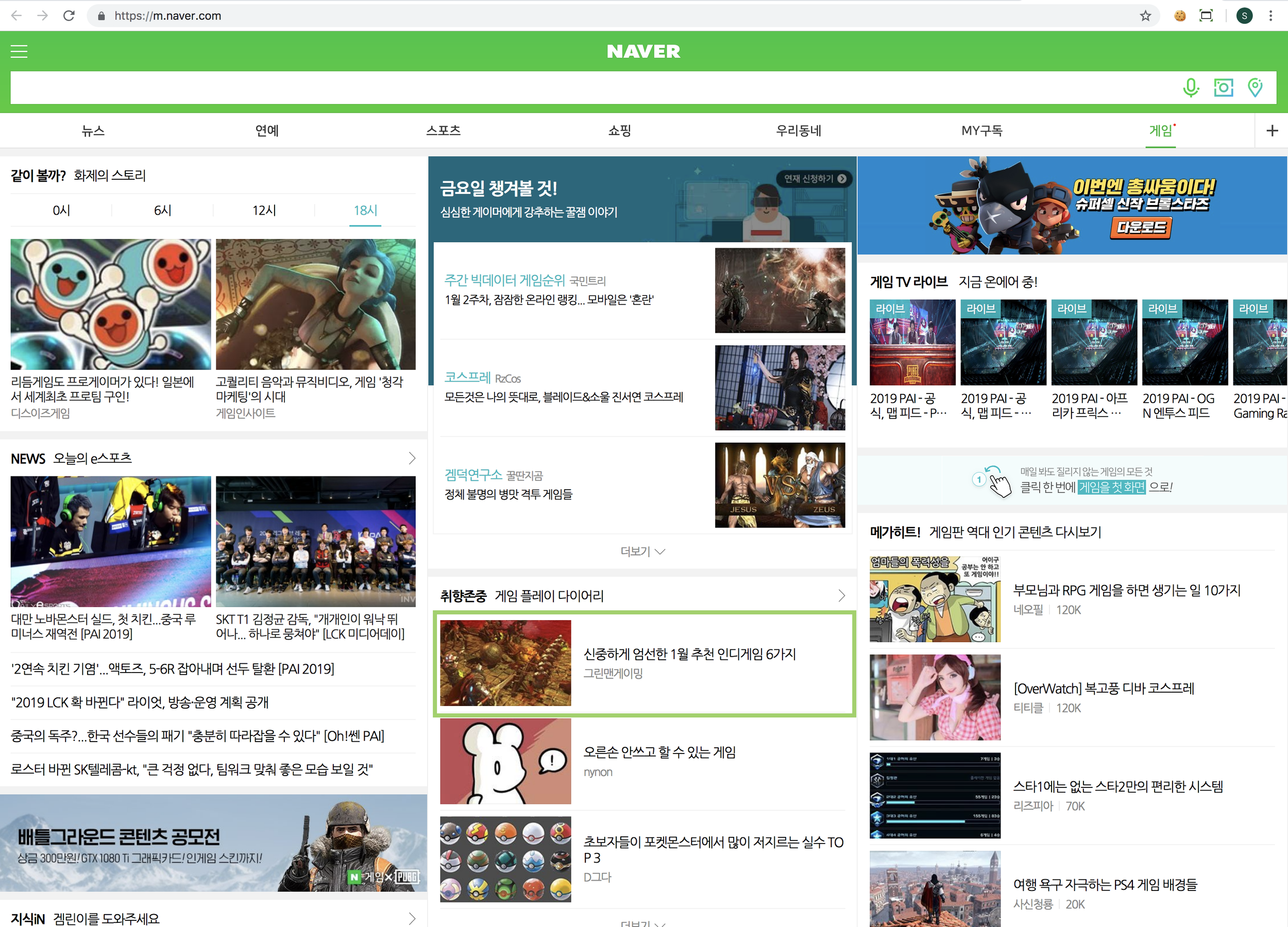Expand 더보기 below 겜덕연구소 article
The image size is (1288, 927).
coord(642,551)
